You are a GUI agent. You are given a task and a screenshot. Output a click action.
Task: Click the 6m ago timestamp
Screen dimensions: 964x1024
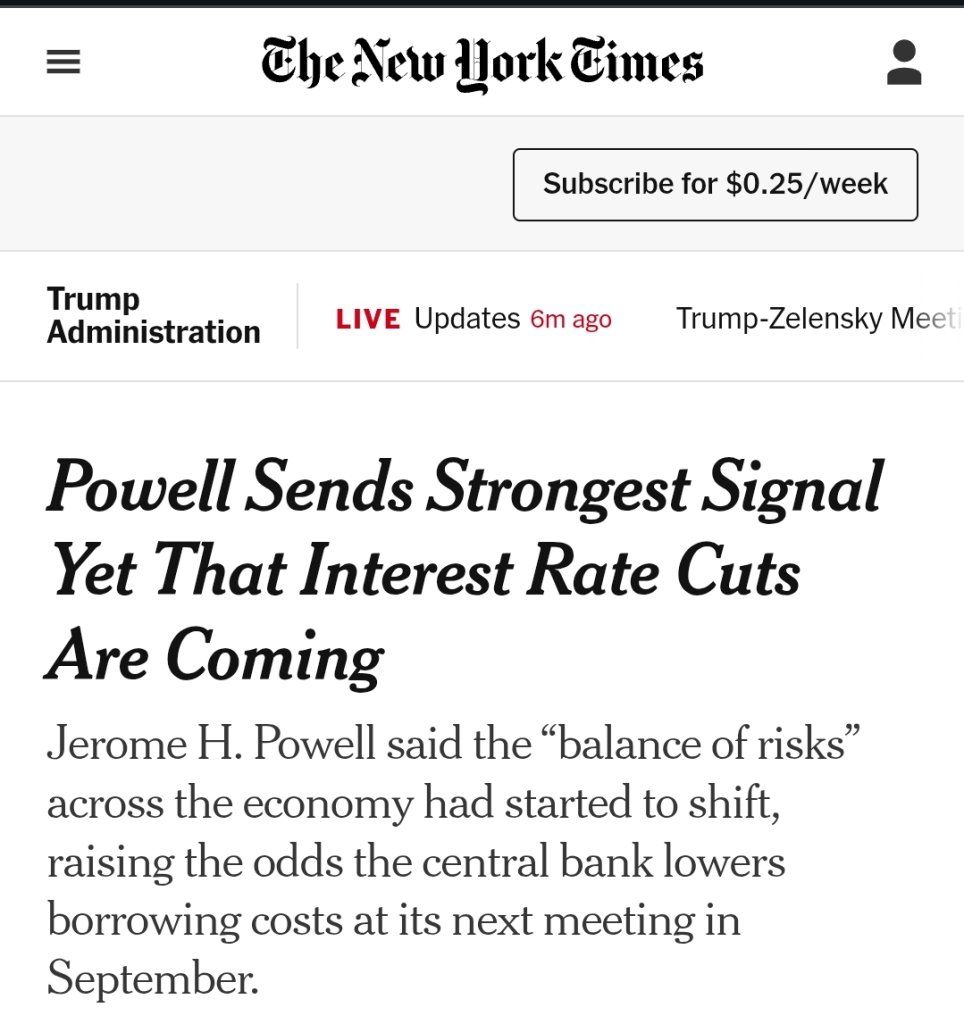point(571,319)
